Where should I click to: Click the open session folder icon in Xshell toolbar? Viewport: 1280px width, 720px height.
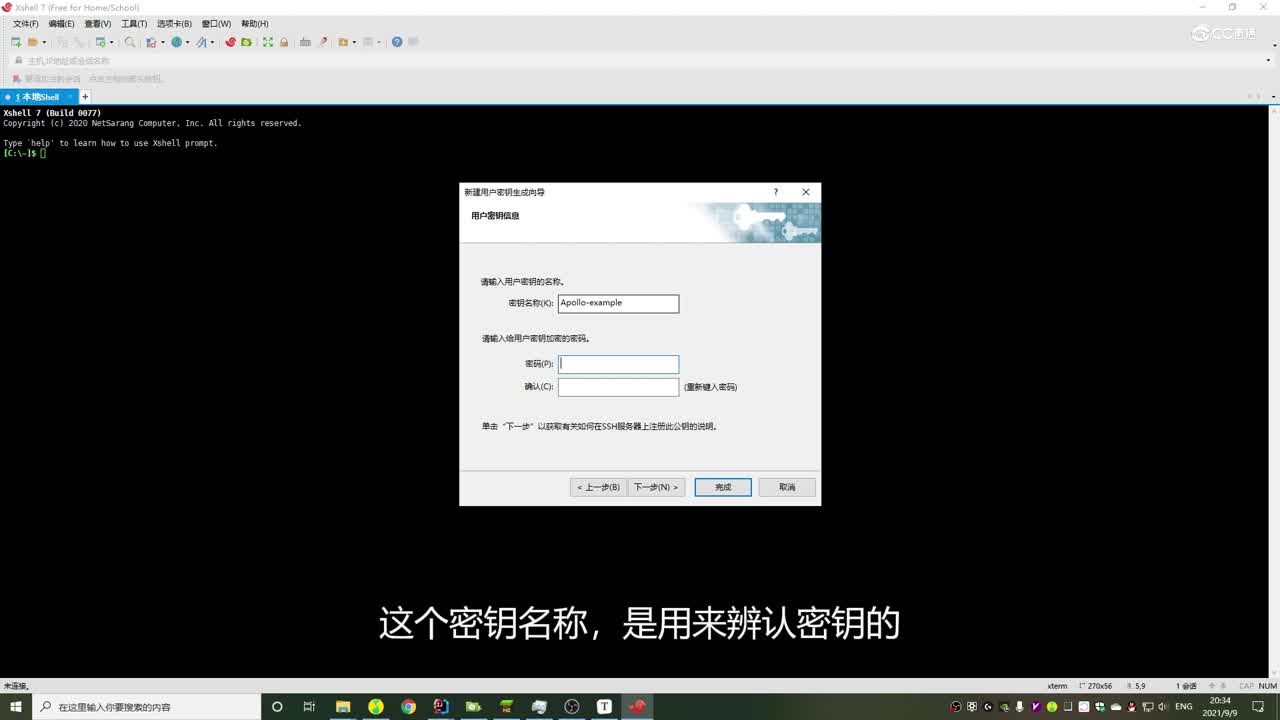point(33,42)
